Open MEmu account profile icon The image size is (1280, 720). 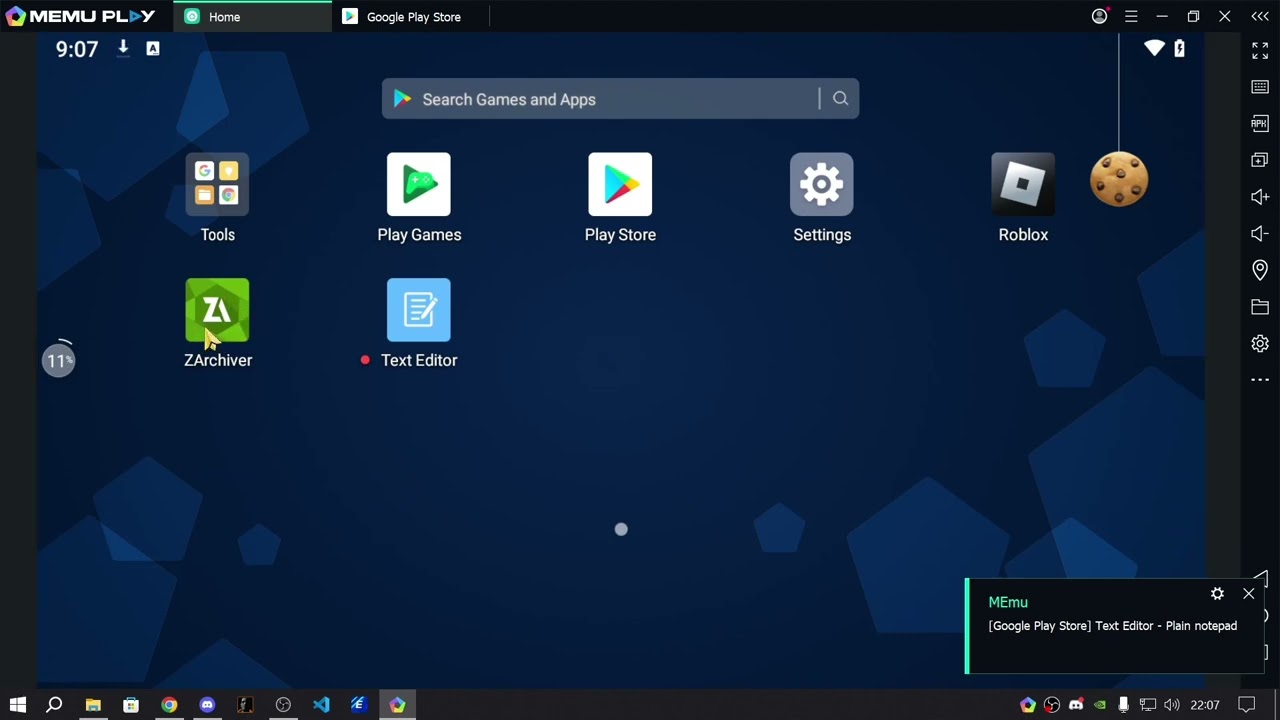coord(1100,16)
